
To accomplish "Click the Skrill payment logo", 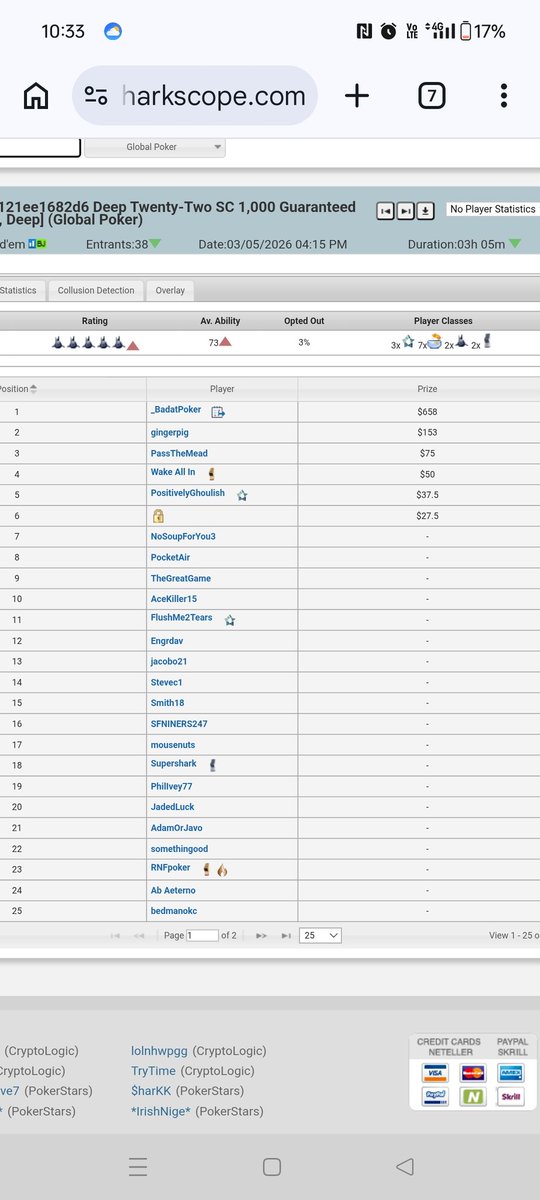I will [x=510, y=1097].
